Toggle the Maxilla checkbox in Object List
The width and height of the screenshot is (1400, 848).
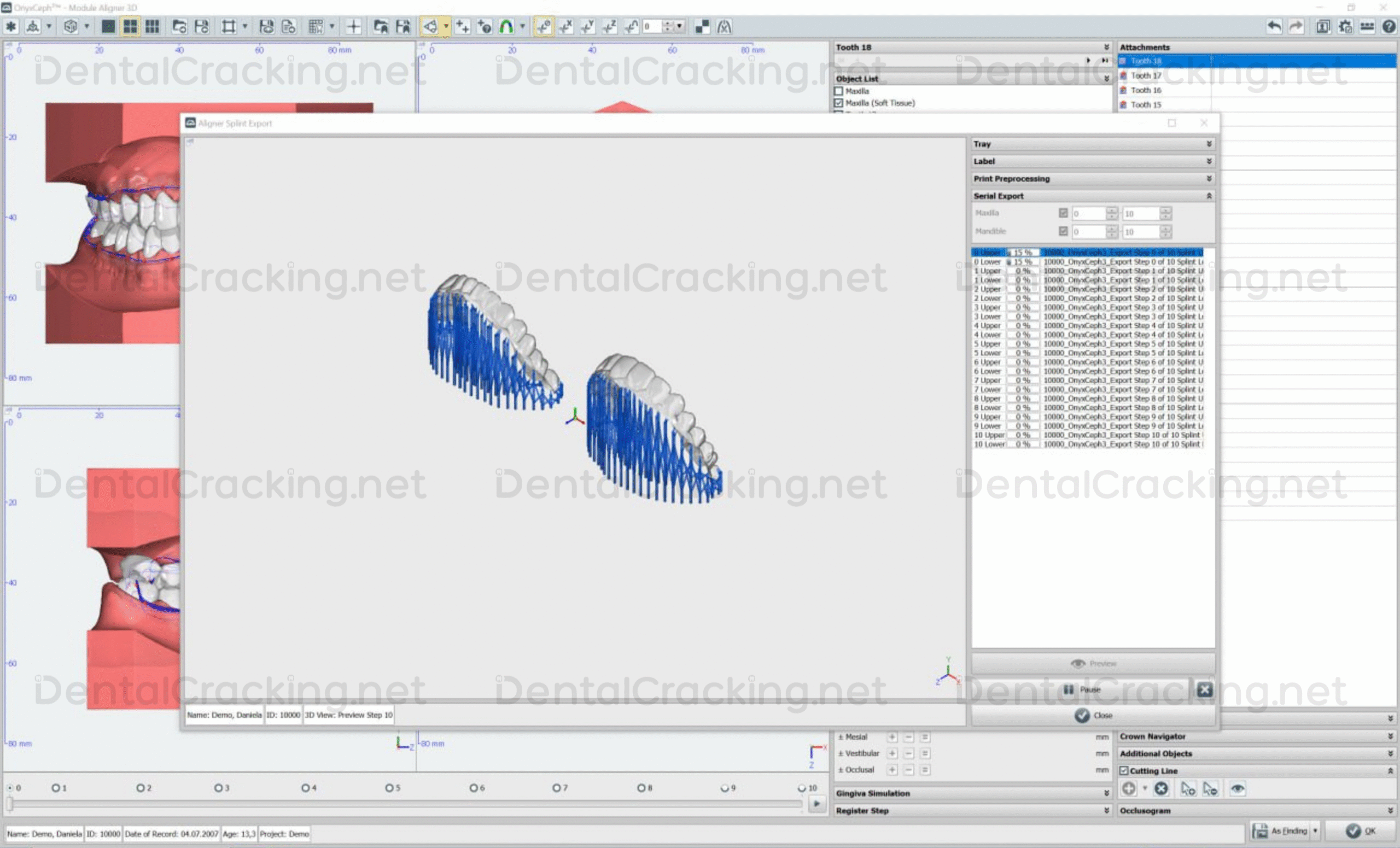pos(839,91)
